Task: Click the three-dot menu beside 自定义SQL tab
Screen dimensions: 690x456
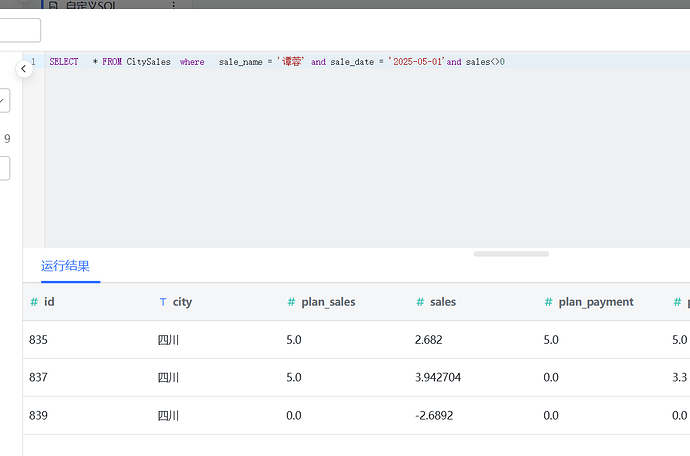Action: [174, 4]
